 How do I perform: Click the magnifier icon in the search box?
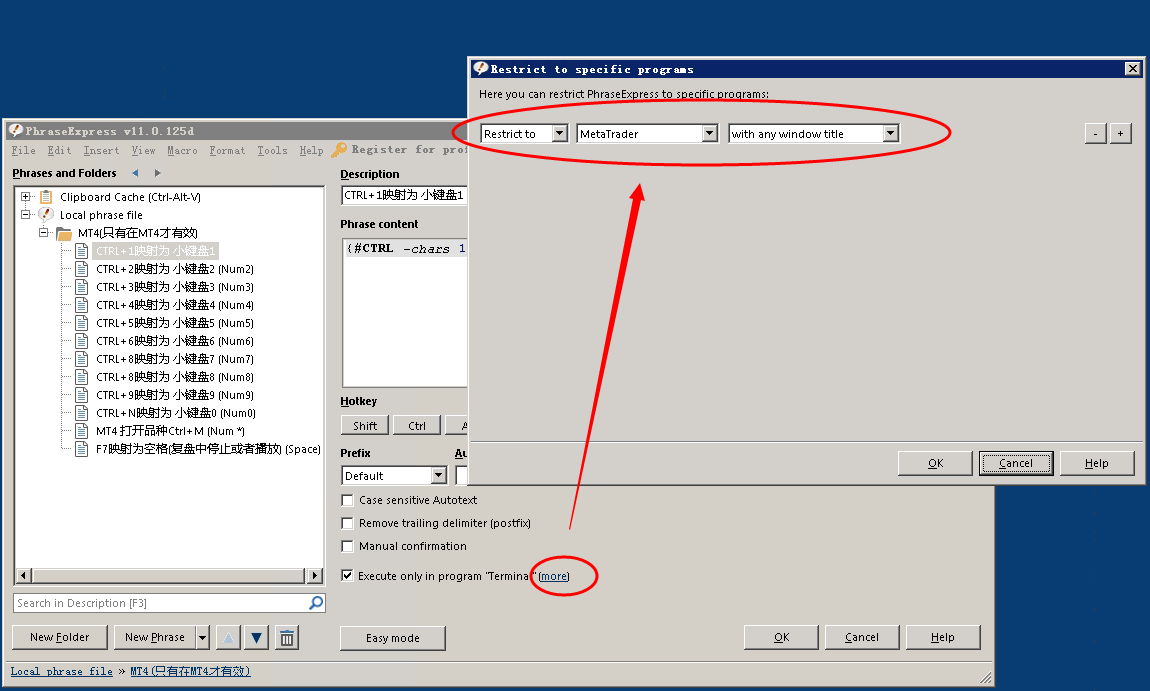[316, 603]
